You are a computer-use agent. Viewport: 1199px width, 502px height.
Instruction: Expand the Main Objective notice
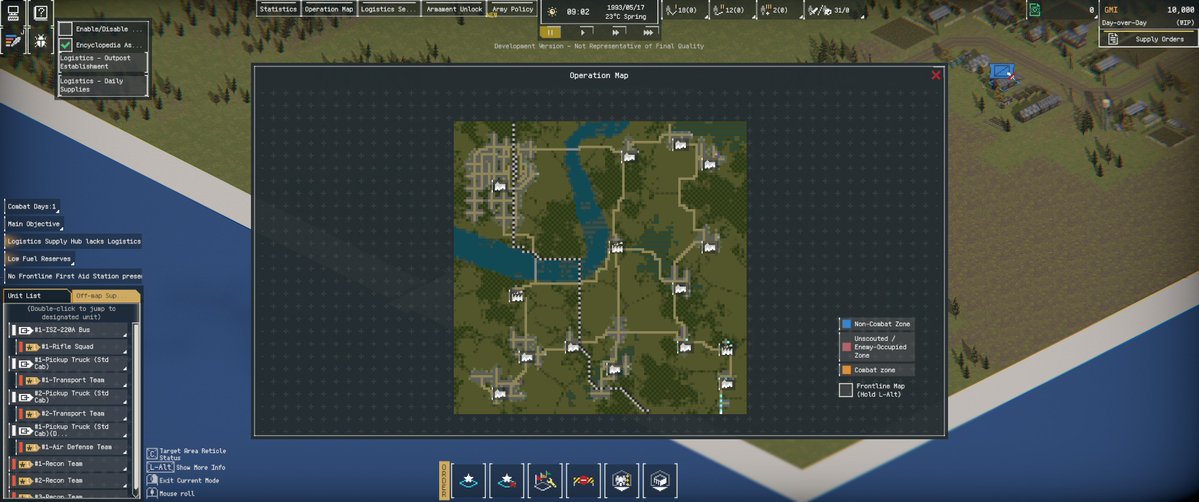point(34,224)
